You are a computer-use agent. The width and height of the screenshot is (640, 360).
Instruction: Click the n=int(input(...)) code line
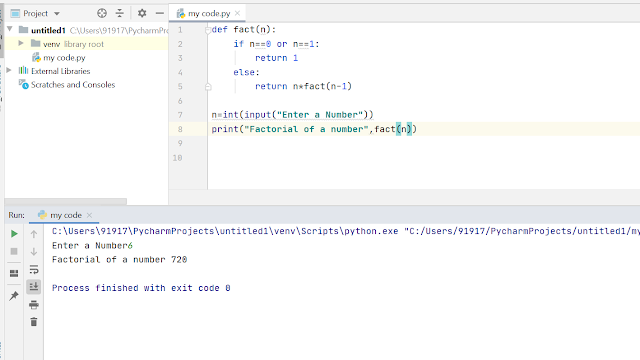click(292, 115)
